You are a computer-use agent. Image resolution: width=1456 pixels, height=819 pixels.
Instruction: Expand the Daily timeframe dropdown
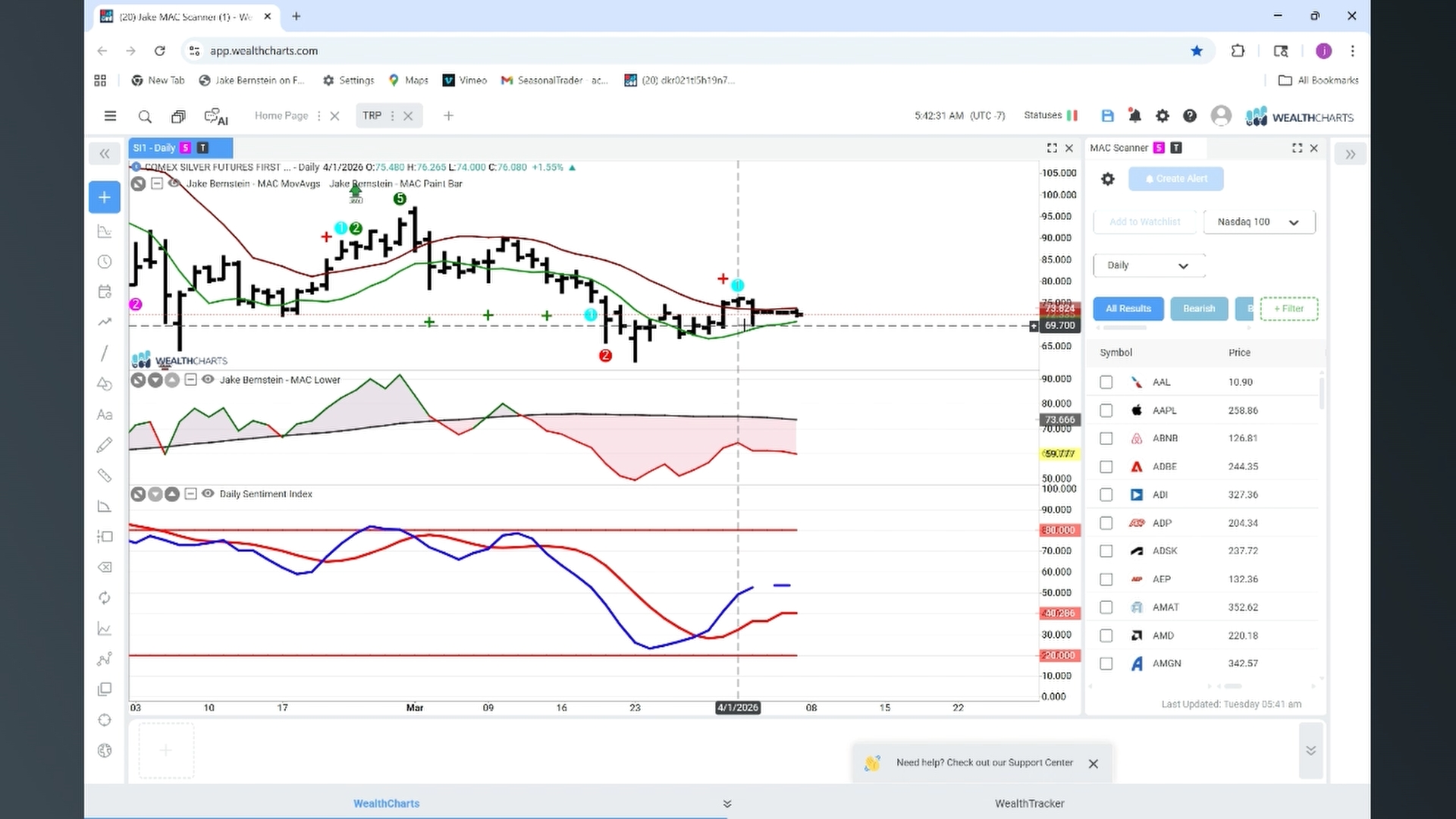(1149, 265)
